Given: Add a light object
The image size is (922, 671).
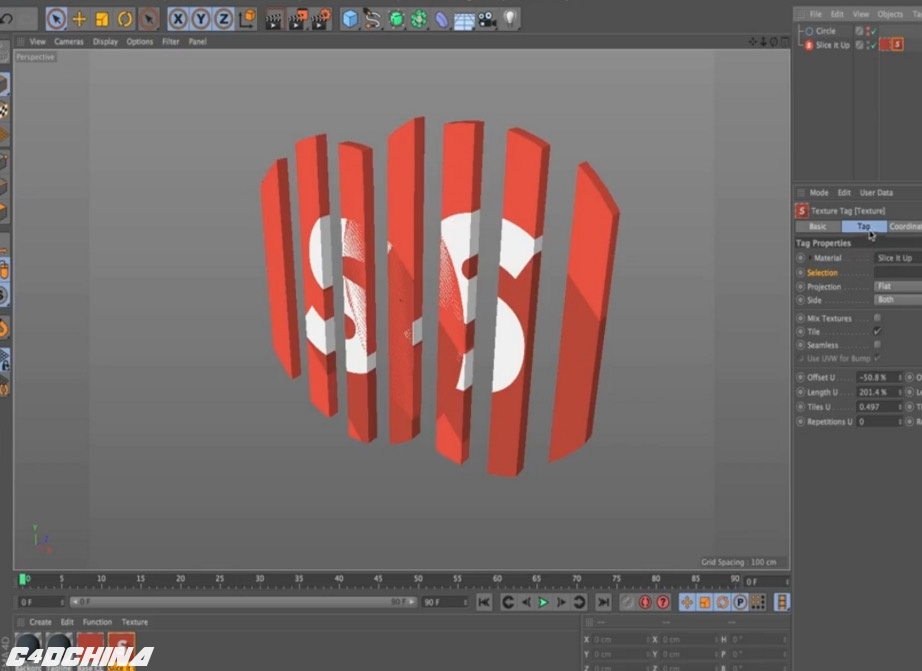Looking at the screenshot, I should [510, 19].
